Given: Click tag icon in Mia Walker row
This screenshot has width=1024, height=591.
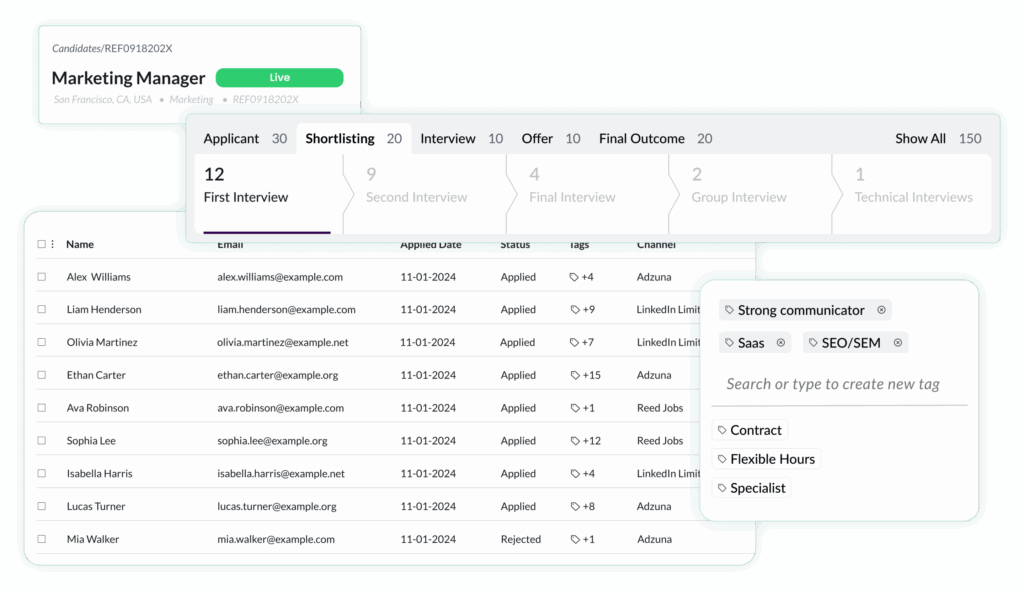Looking at the screenshot, I should (x=575, y=539).
